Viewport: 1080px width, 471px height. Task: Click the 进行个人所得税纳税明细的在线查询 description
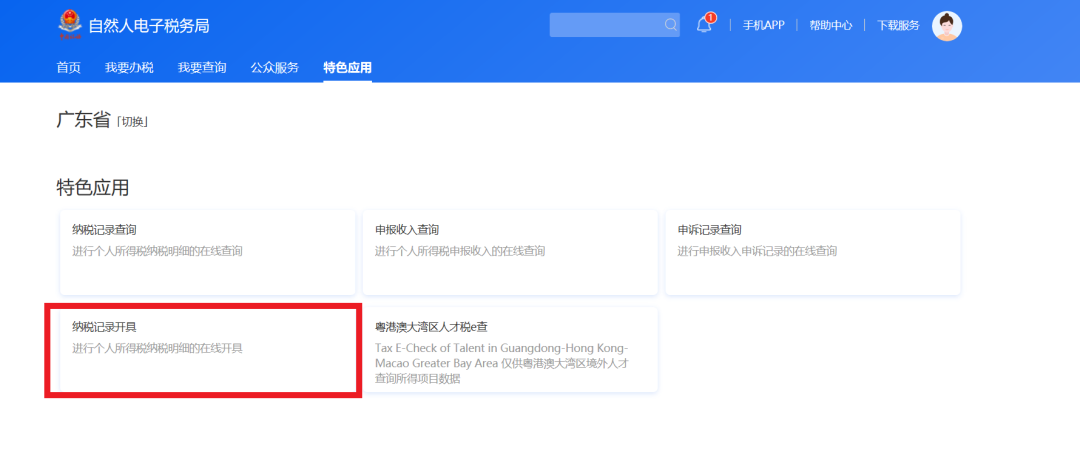click(157, 251)
